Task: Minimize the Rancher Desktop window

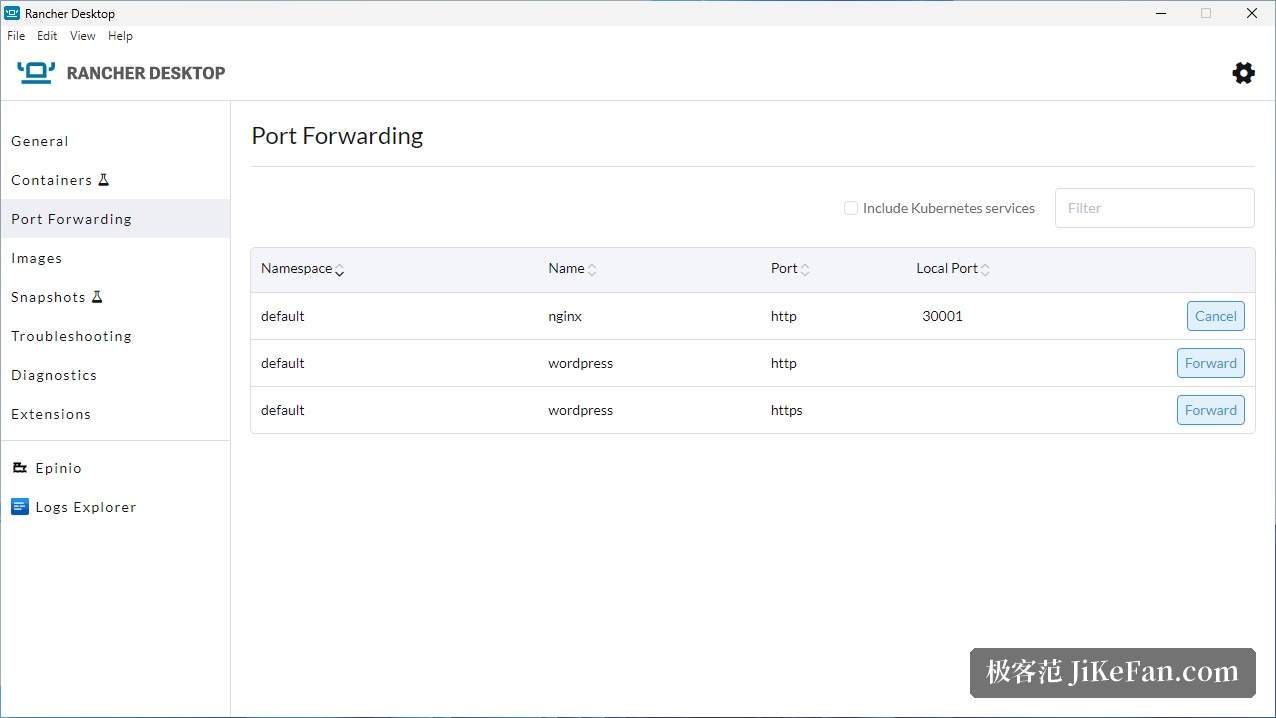Action: click(x=1160, y=13)
